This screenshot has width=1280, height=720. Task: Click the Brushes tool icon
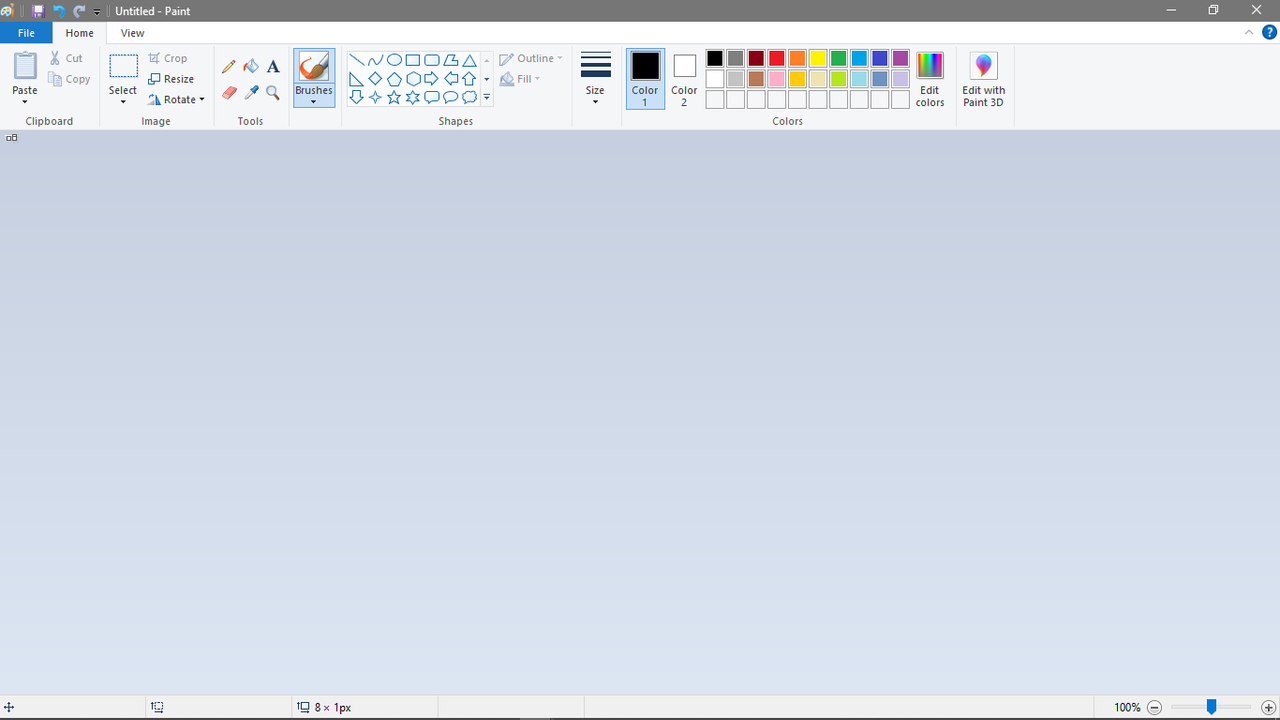point(314,67)
